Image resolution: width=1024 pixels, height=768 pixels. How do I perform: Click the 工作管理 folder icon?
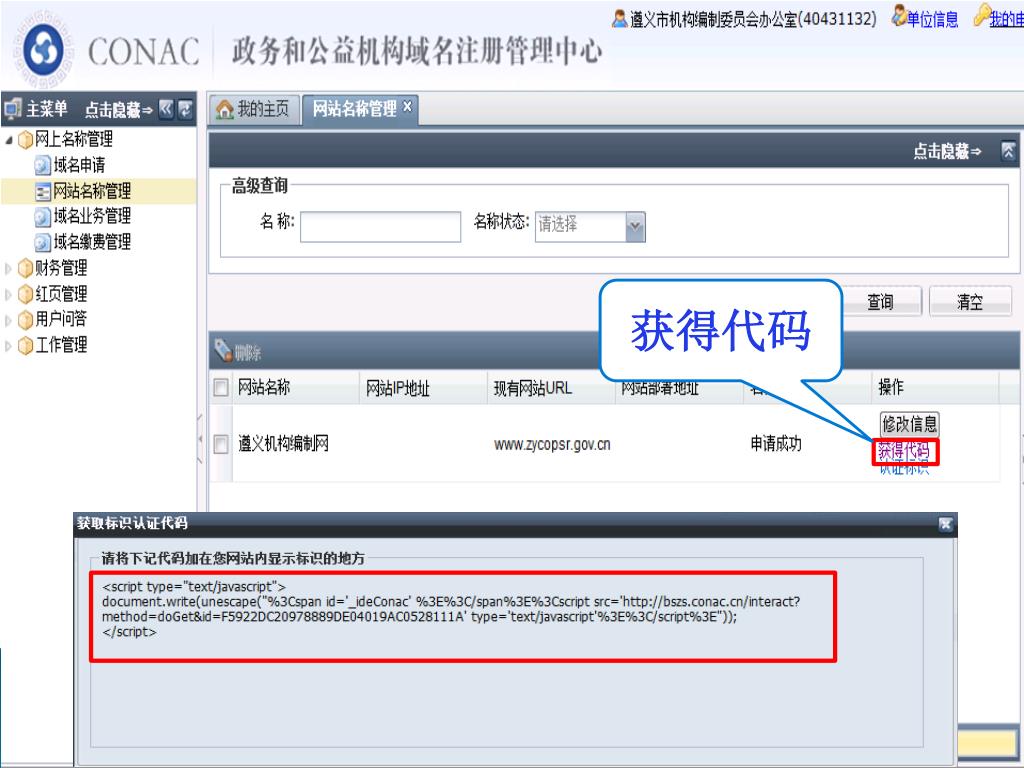coord(25,345)
